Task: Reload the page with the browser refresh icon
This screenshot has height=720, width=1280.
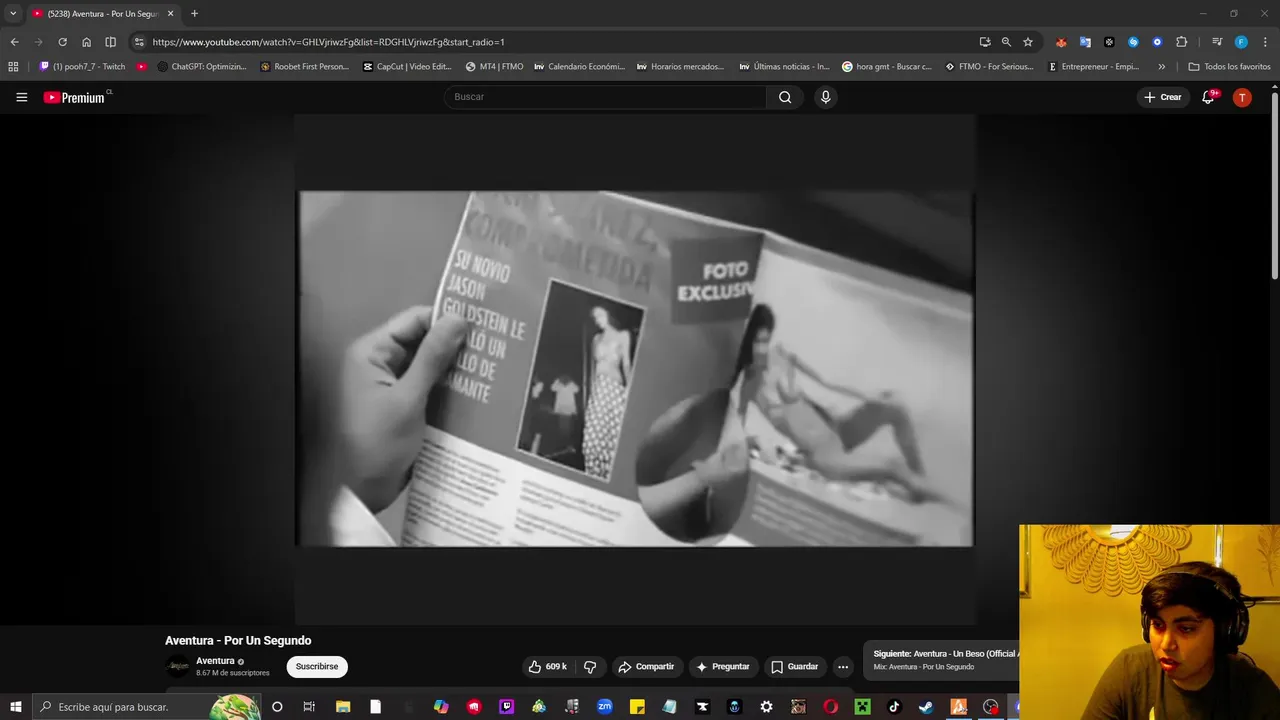Action: pos(62,42)
